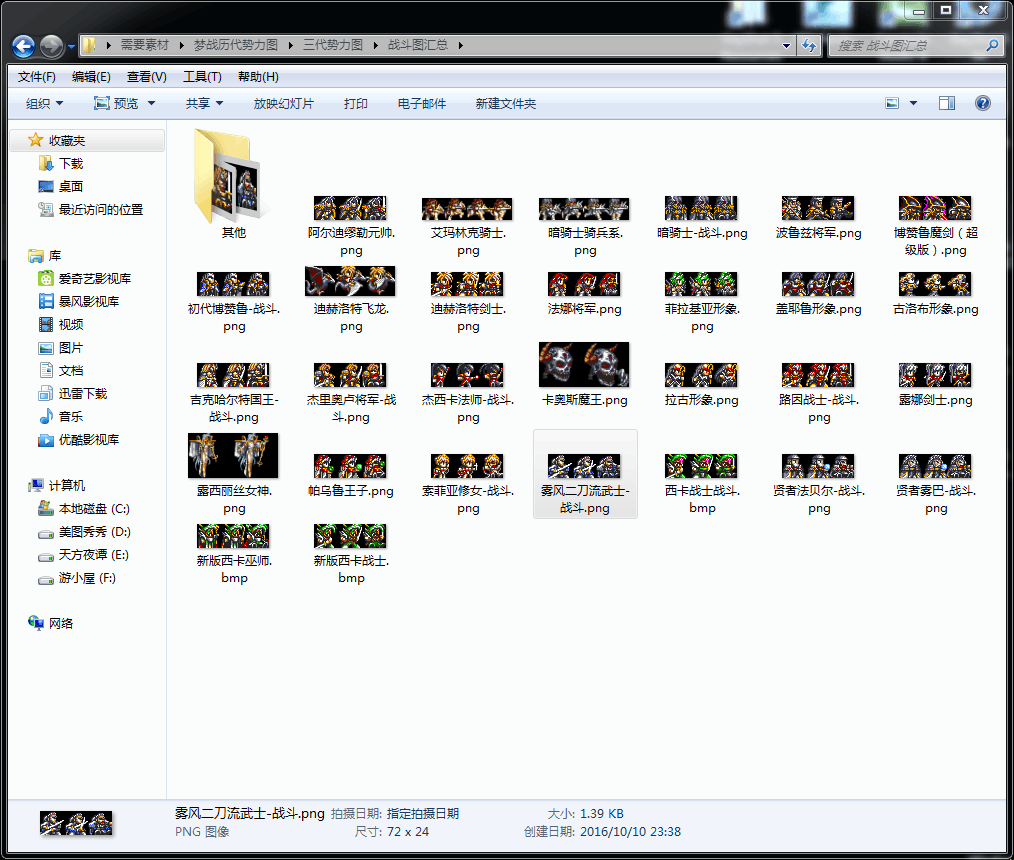1014x860 pixels.
Task: Toggle the preview pane icon
Action: click(946, 103)
